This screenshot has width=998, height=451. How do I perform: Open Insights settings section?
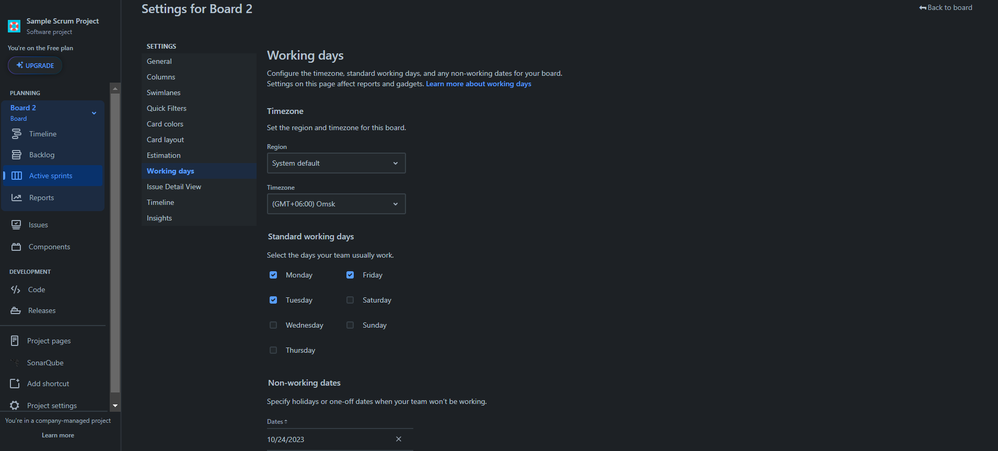click(x=199, y=218)
